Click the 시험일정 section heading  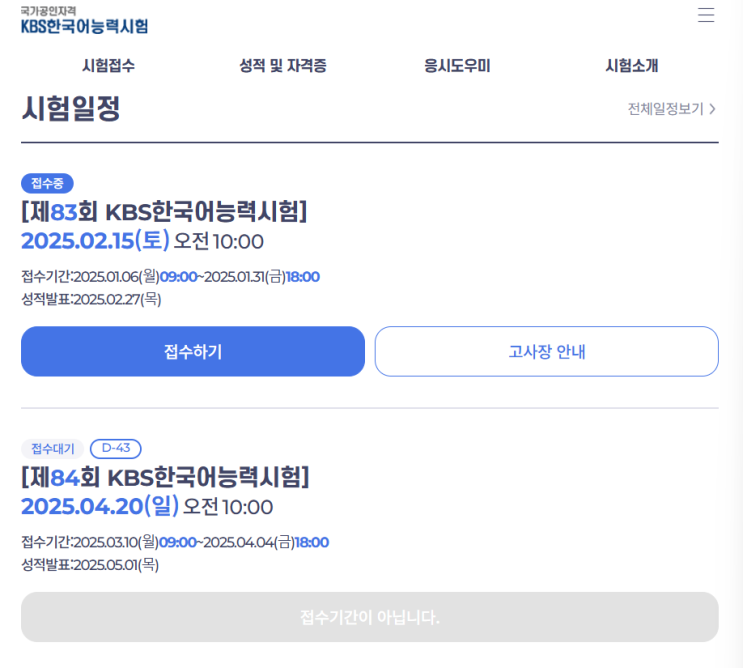point(71,108)
